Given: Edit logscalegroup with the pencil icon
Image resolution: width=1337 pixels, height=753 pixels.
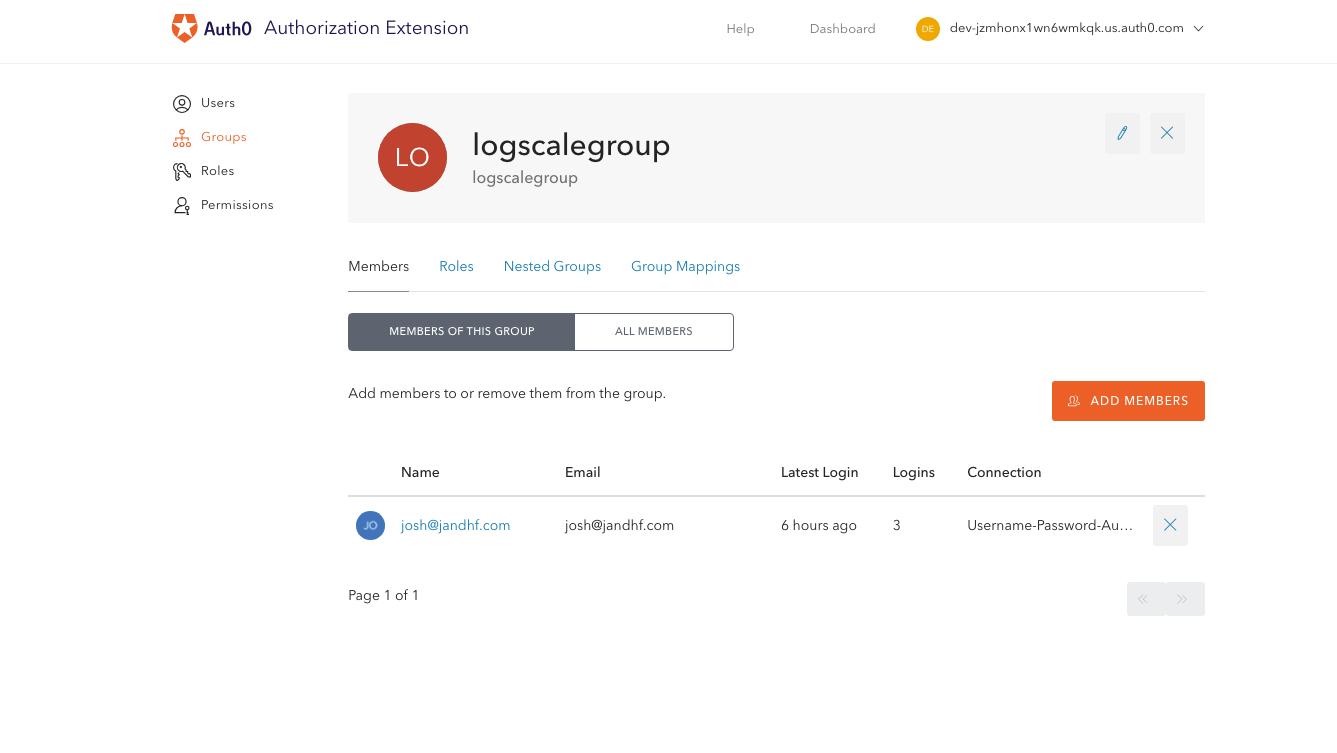Looking at the screenshot, I should (x=1121, y=132).
